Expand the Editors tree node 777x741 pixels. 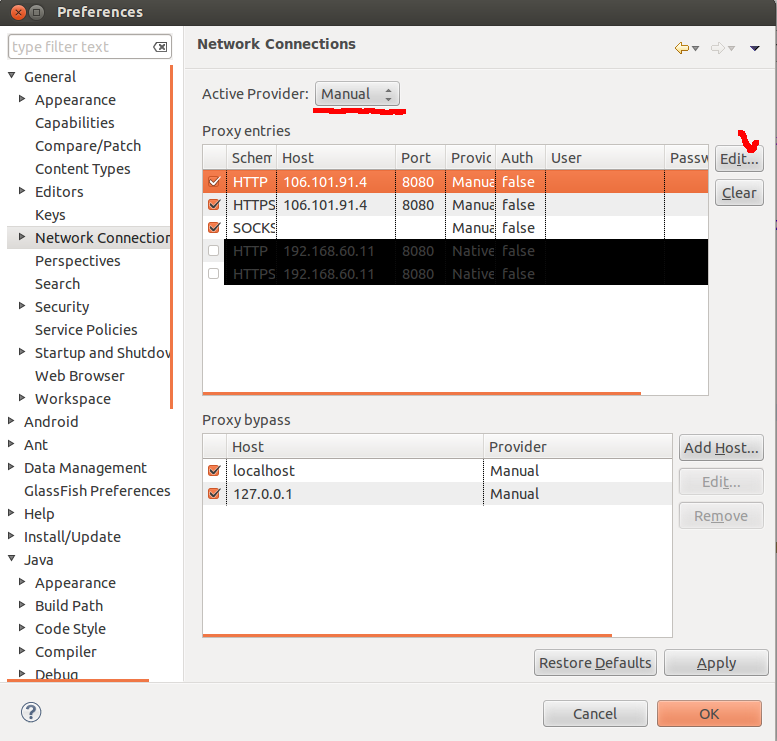point(22,191)
